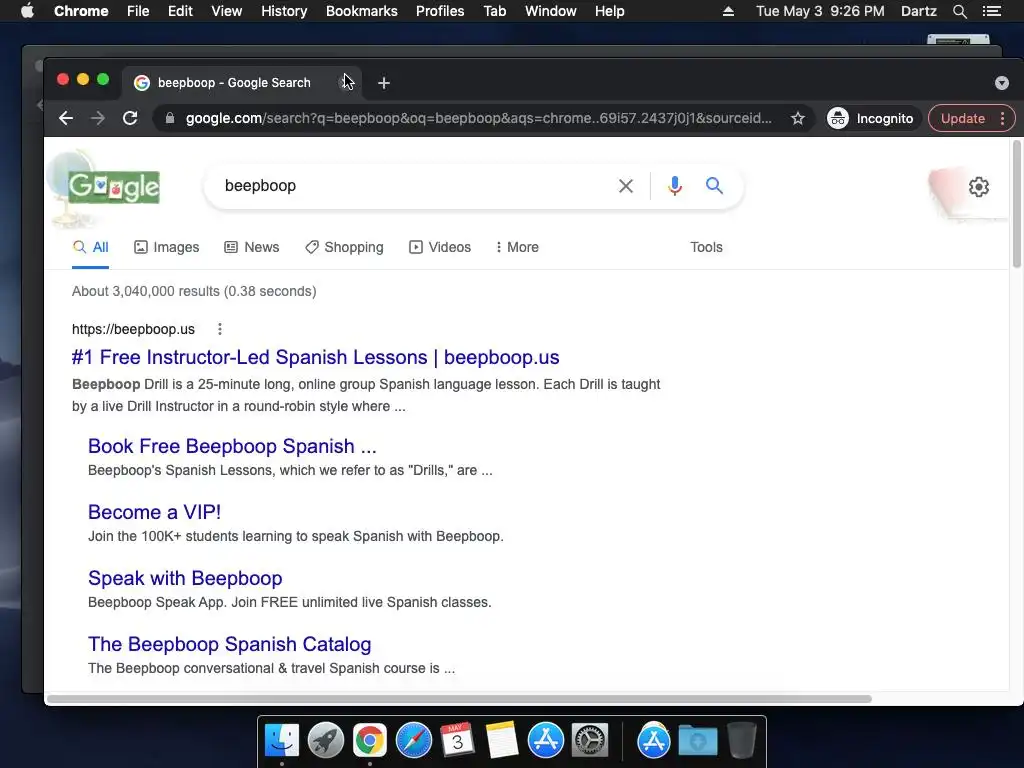This screenshot has width=1024, height=768.
Task: Switch to the Images tab
Action: coord(167,248)
